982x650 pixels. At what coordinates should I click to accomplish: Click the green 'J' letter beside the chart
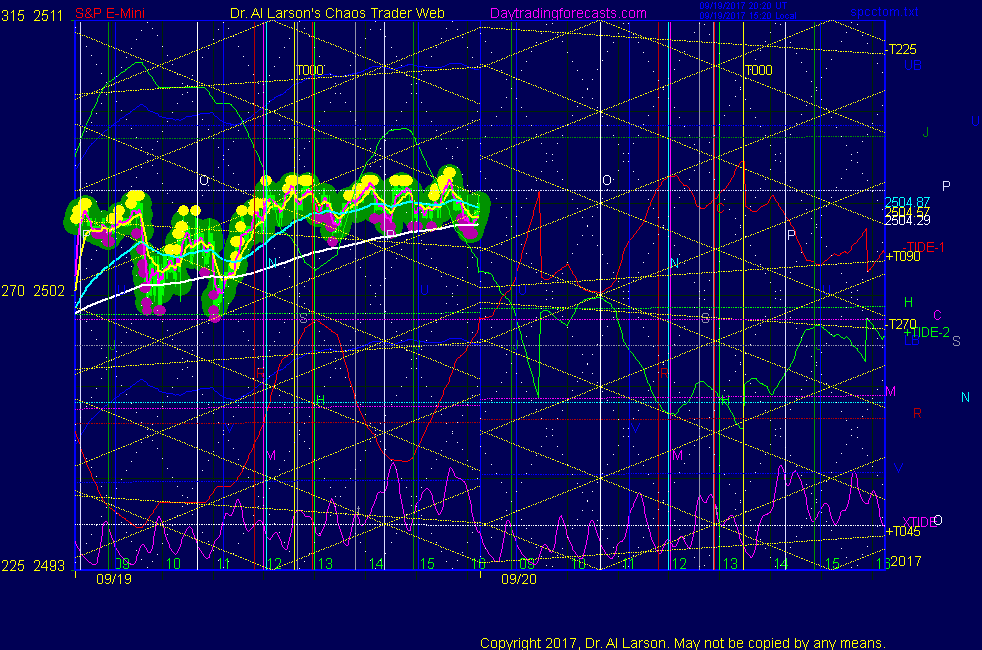[925, 132]
